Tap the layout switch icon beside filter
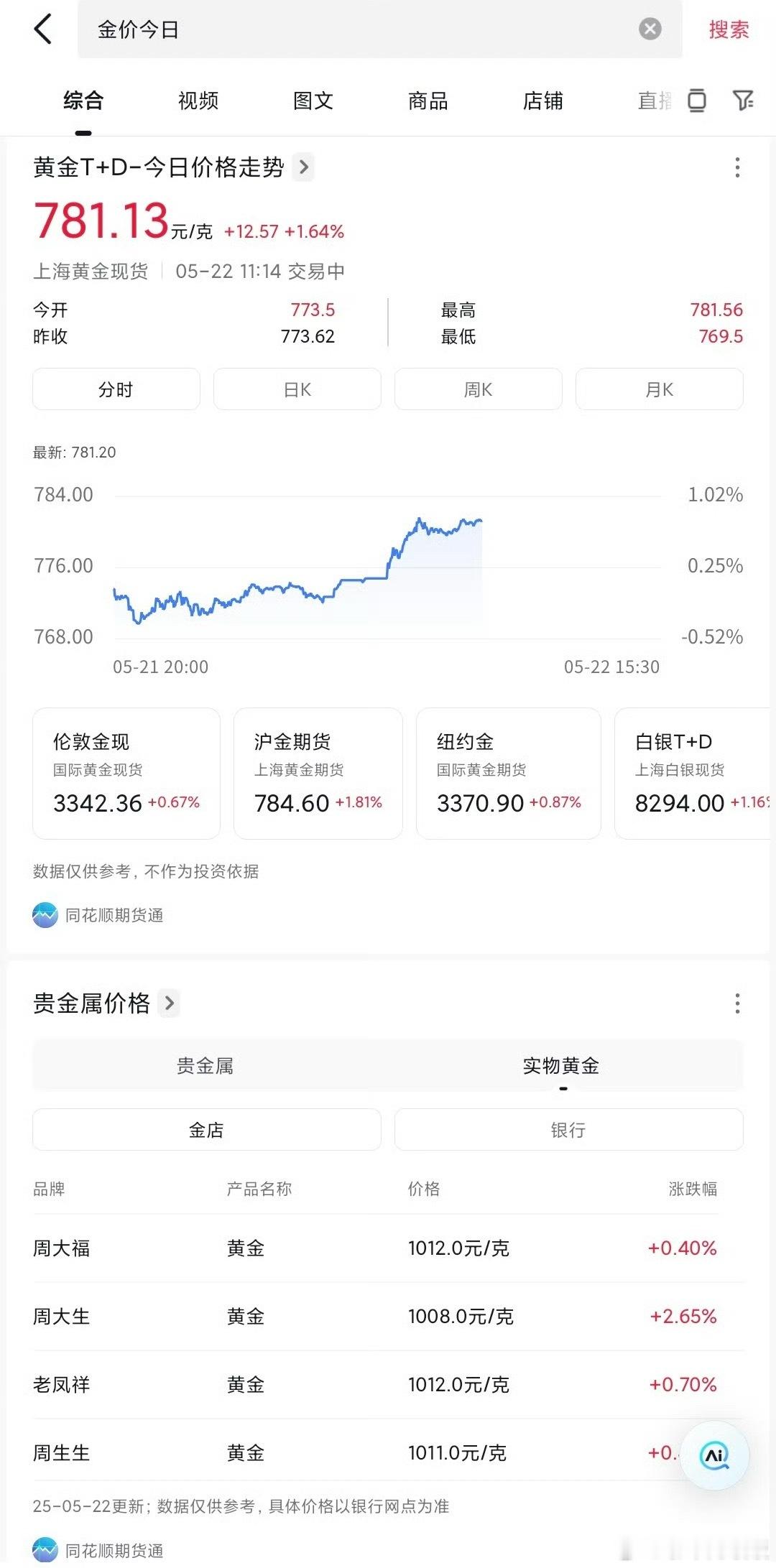 pyautogui.click(x=696, y=101)
